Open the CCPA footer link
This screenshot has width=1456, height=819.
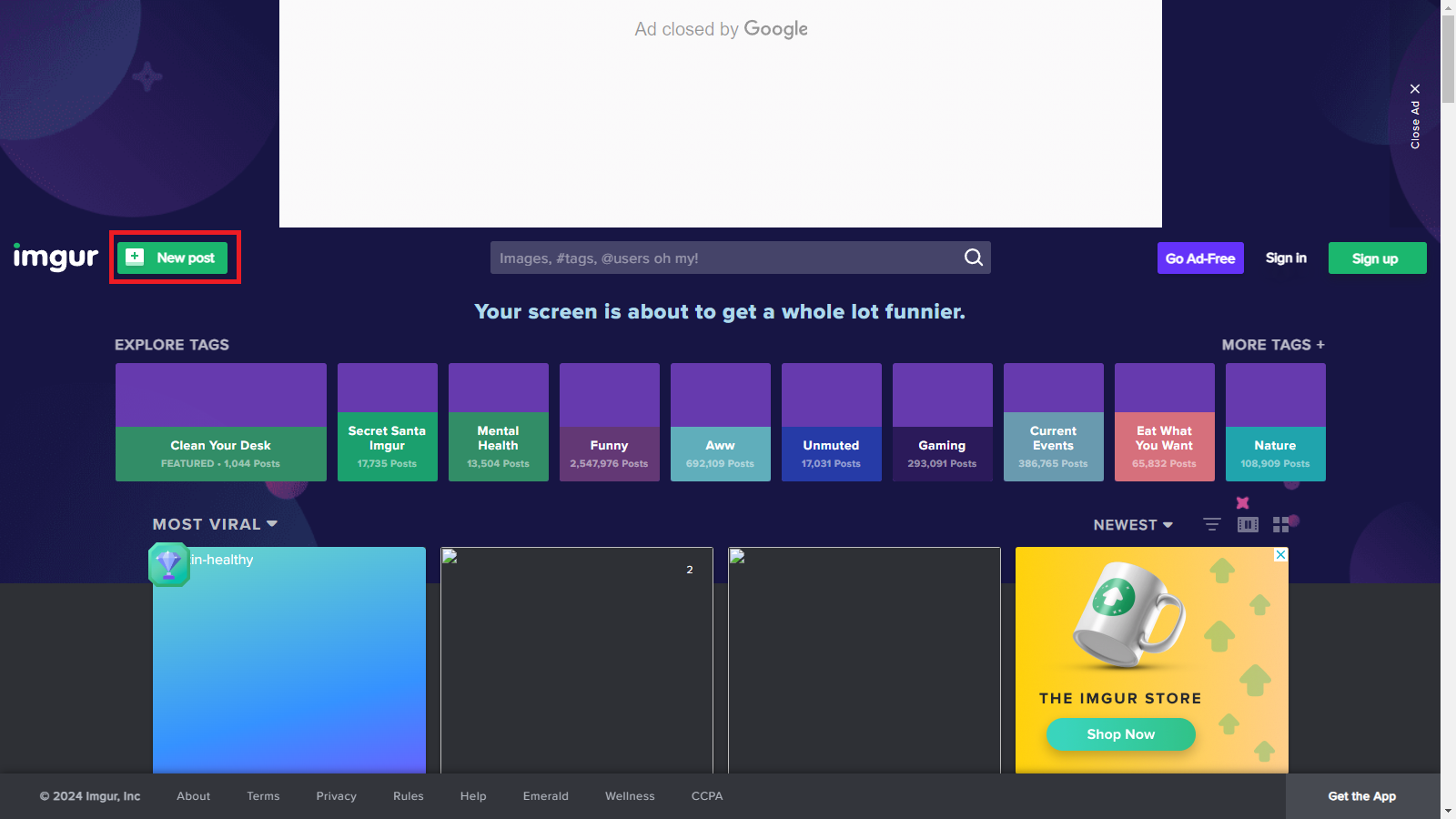[707, 796]
